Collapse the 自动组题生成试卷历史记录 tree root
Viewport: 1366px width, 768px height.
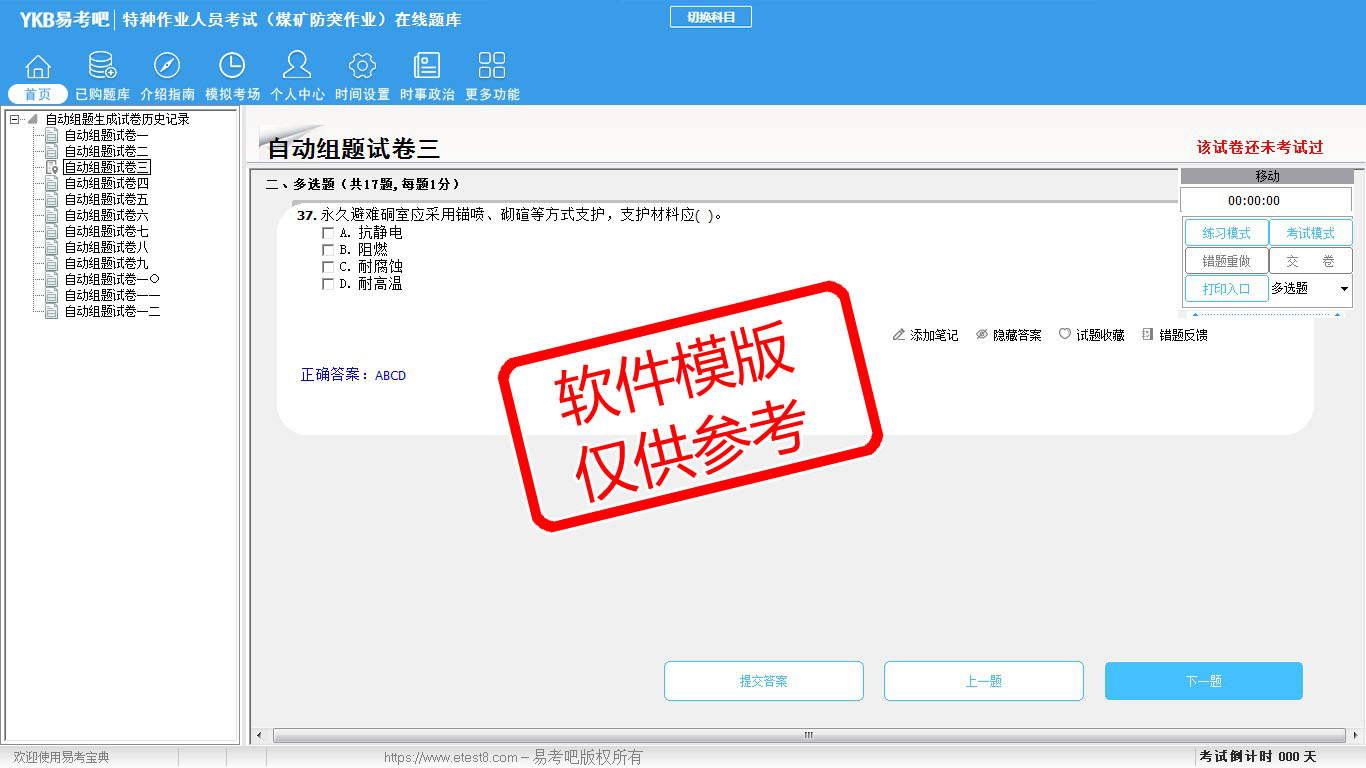point(14,119)
